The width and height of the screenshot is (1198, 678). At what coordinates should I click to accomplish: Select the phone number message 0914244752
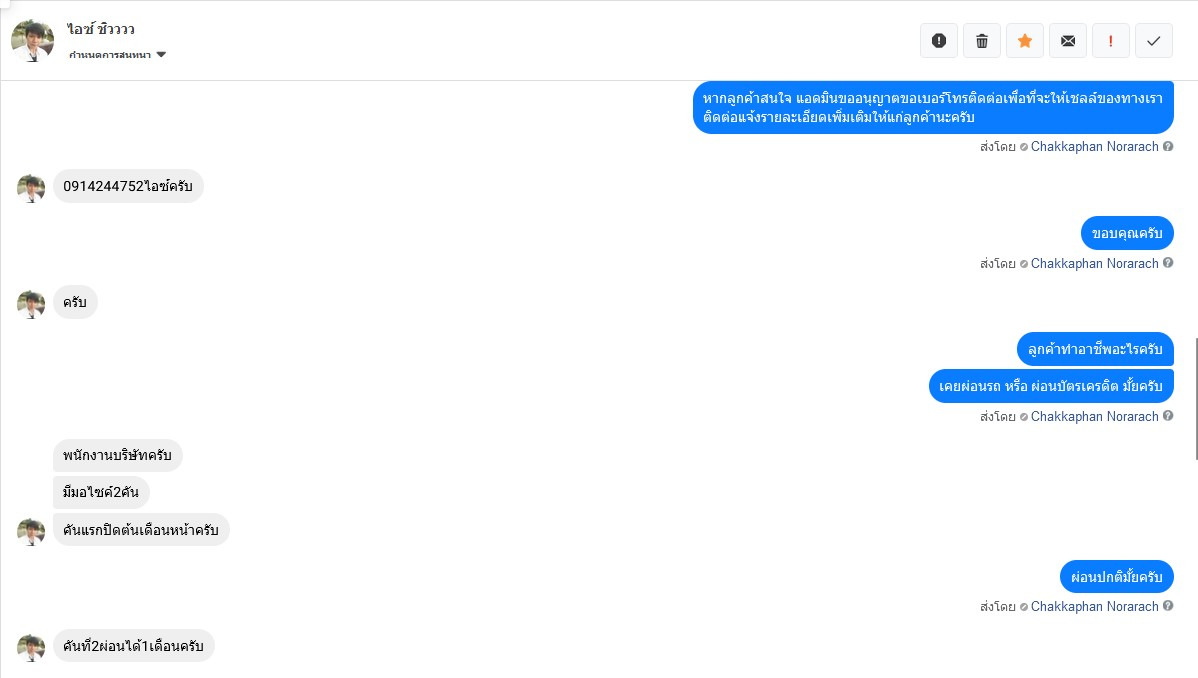coord(128,187)
